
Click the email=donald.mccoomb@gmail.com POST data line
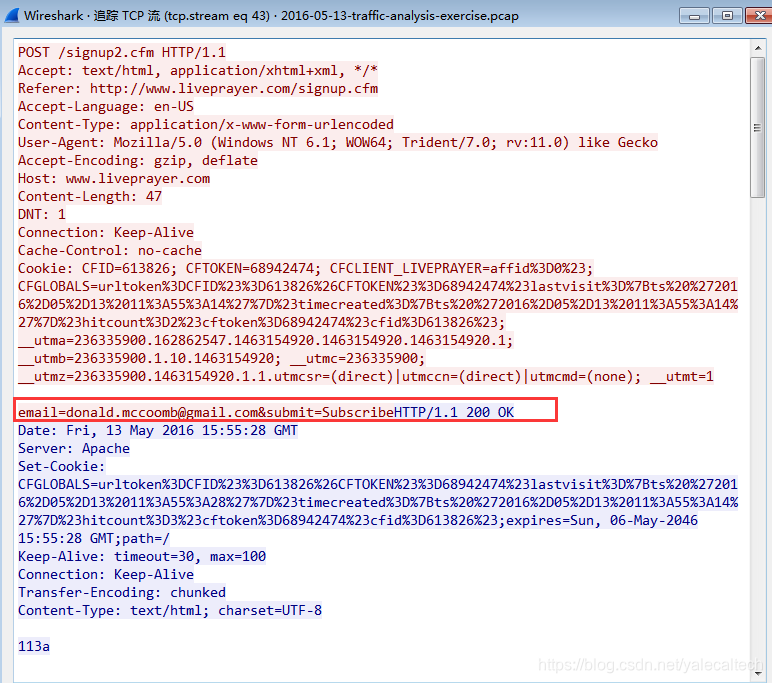pyautogui.click(x=266, y=412)
